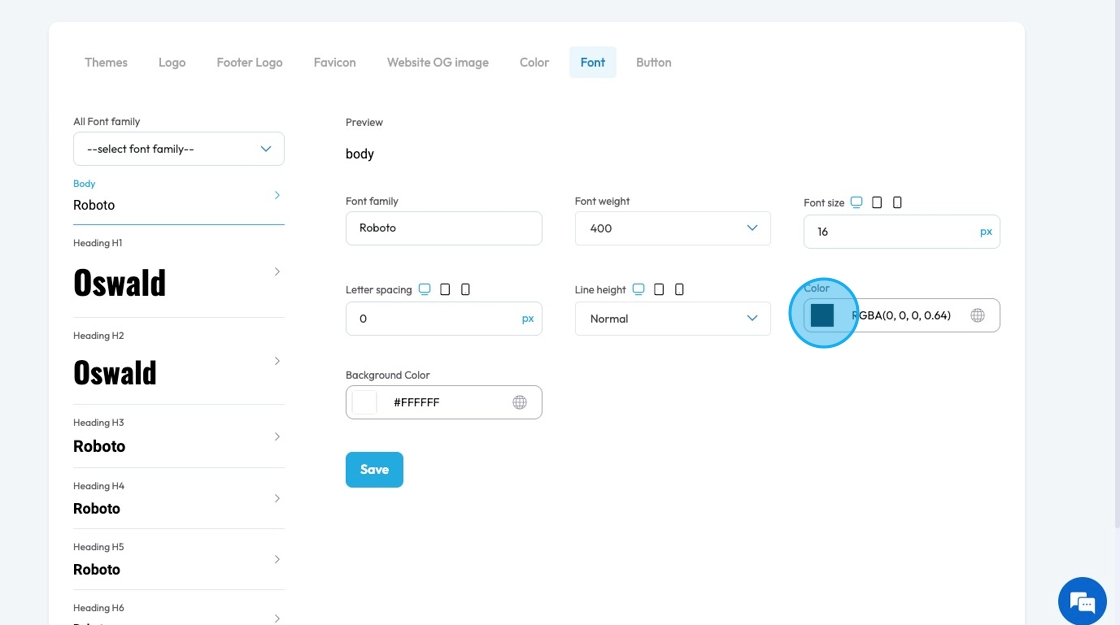1120x625 pixels.
Task: Open the Font tab
Action: pyautogui.click(x=593, y=62)
